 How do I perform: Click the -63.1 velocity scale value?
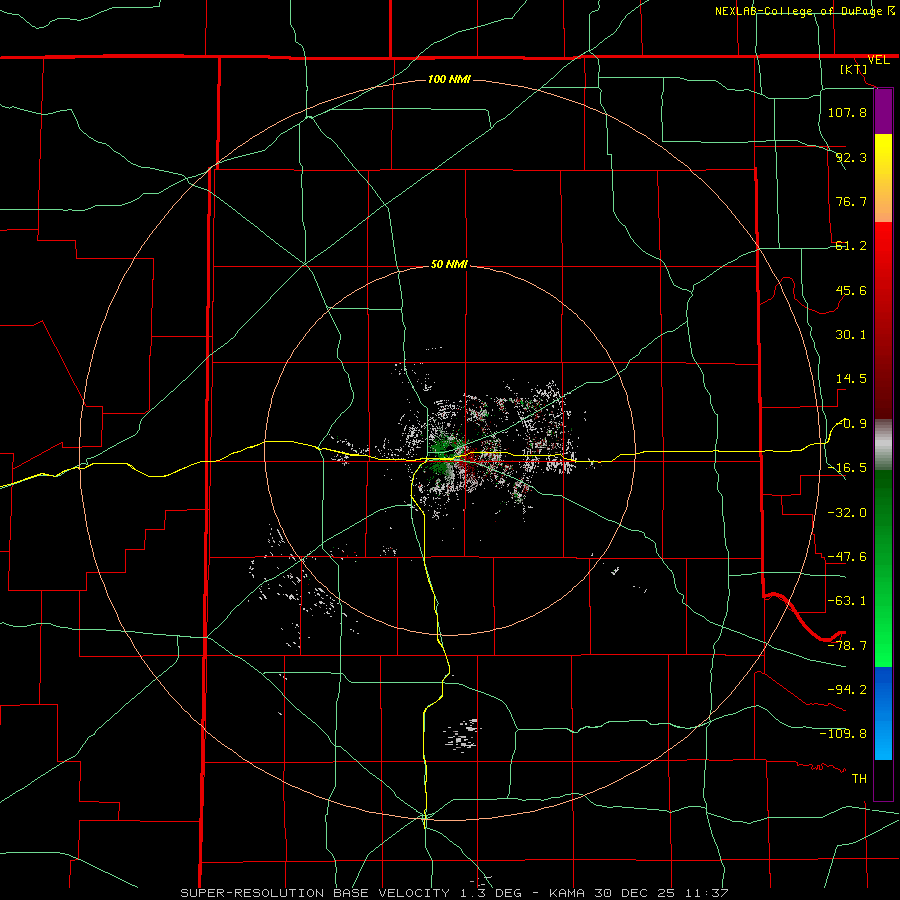[847, 601]
